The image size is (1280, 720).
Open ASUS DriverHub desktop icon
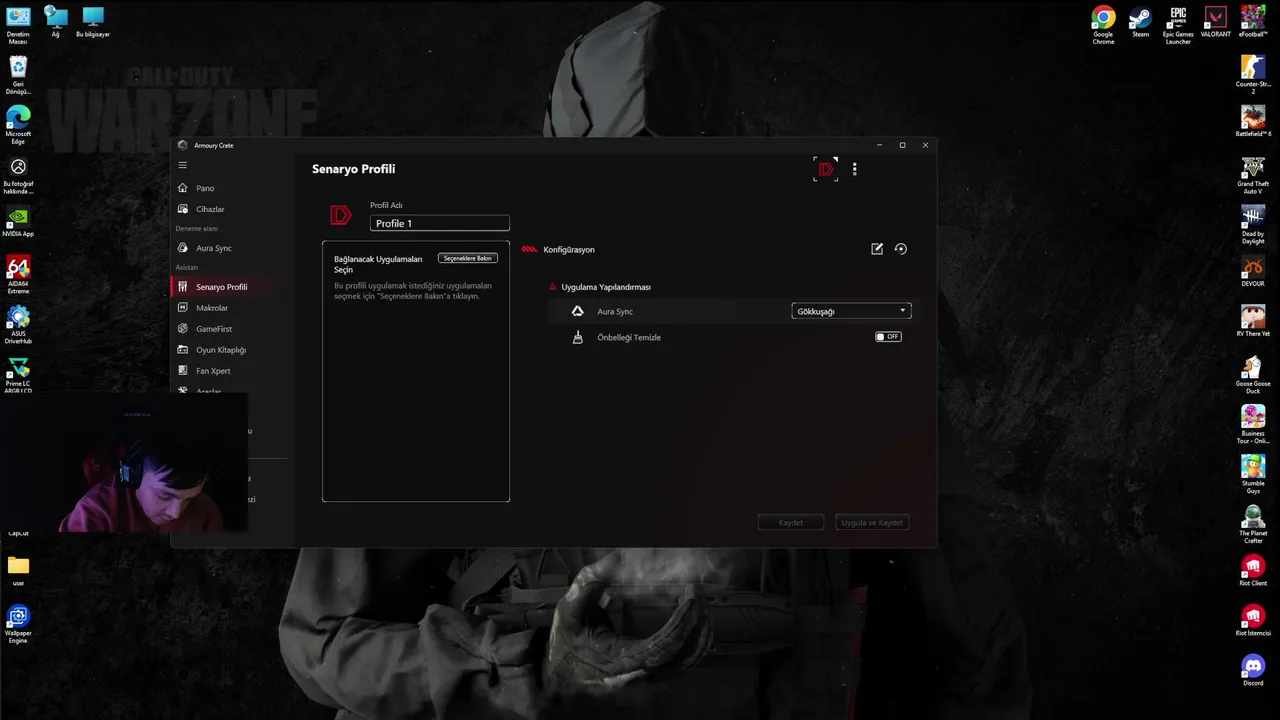[x=18, y=325]
